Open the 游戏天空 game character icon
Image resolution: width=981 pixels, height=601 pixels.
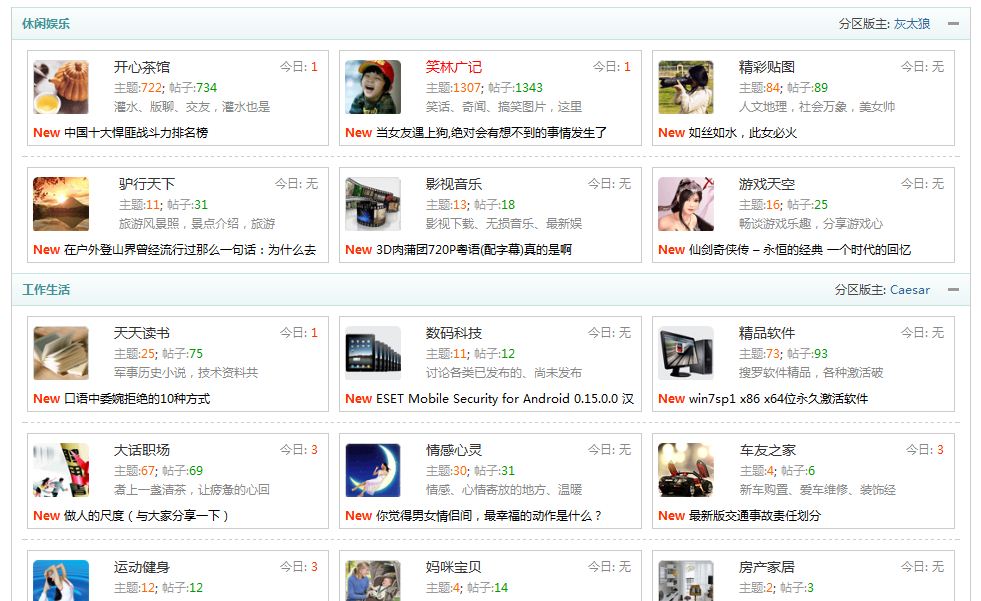coord(686,204)
